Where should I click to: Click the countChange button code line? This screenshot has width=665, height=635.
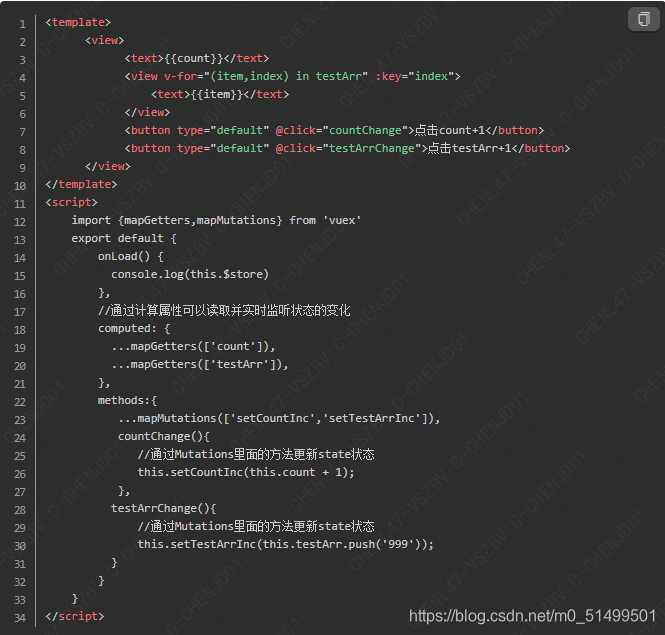334,130
